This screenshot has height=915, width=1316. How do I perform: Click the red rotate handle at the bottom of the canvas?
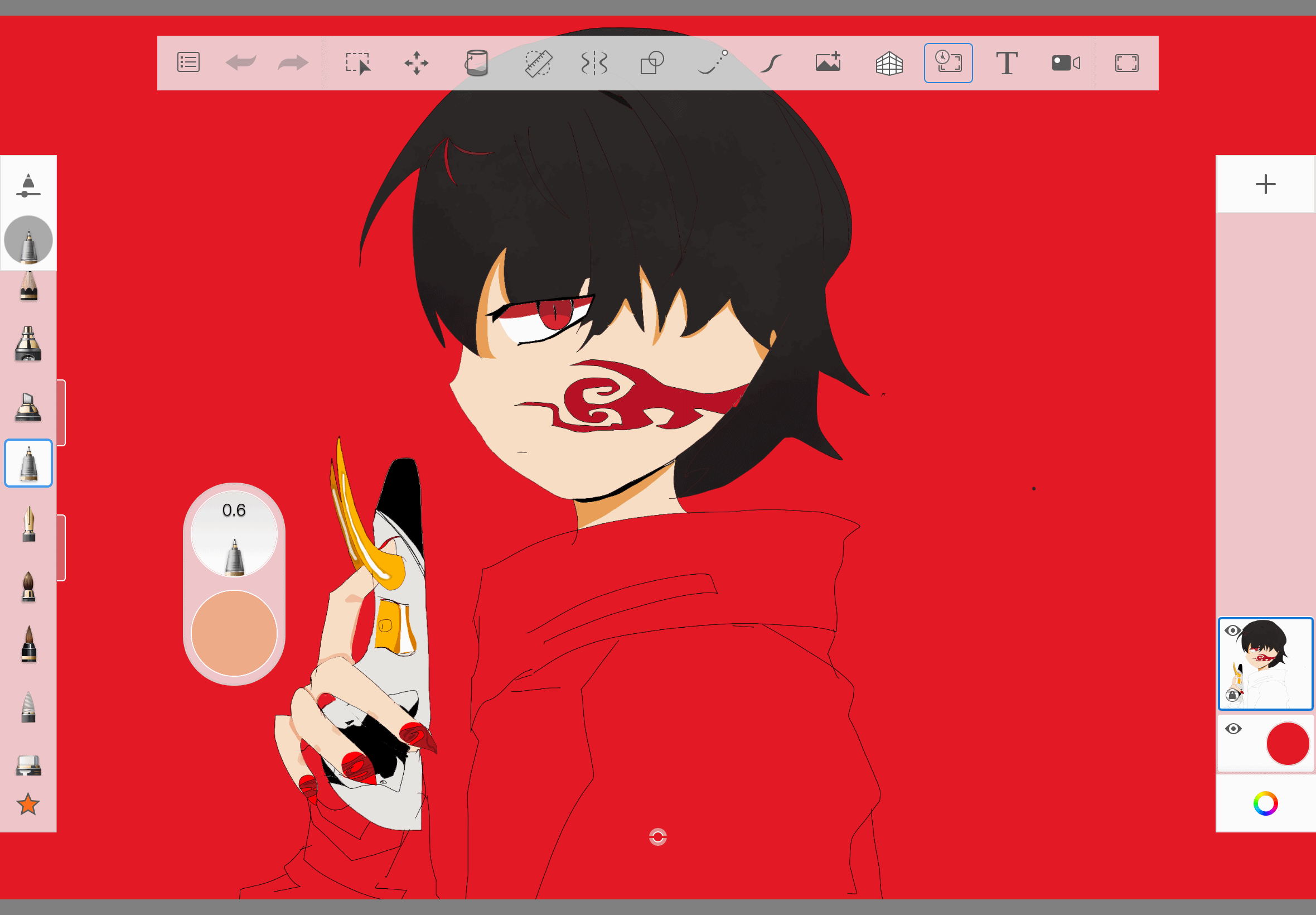click(657, 837)
